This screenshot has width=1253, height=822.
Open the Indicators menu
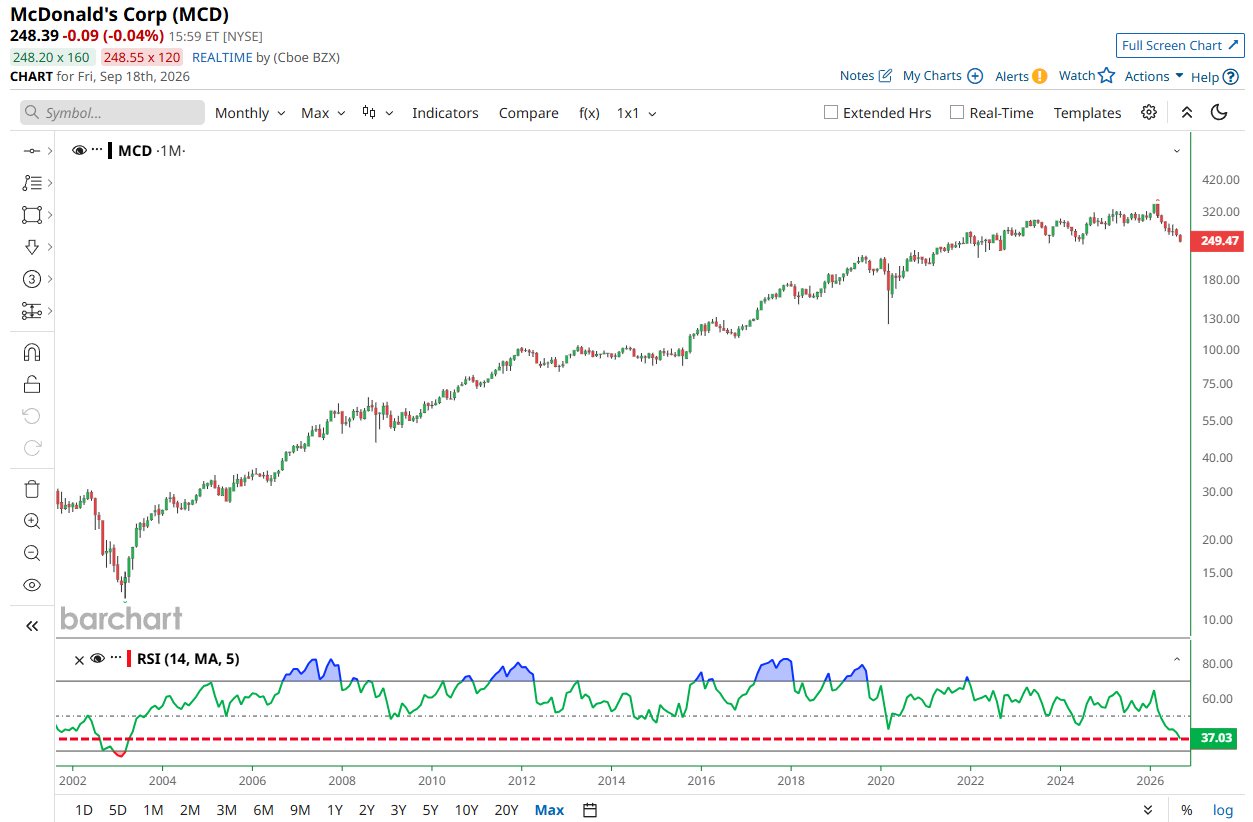(445, 113)
